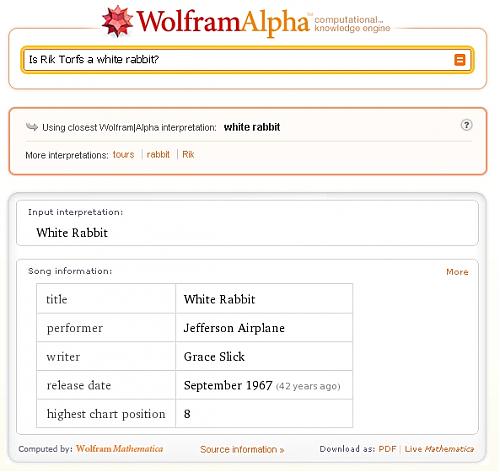
Task: Click the WolframAlpha star logo icon
Action: tap(117, 21)
